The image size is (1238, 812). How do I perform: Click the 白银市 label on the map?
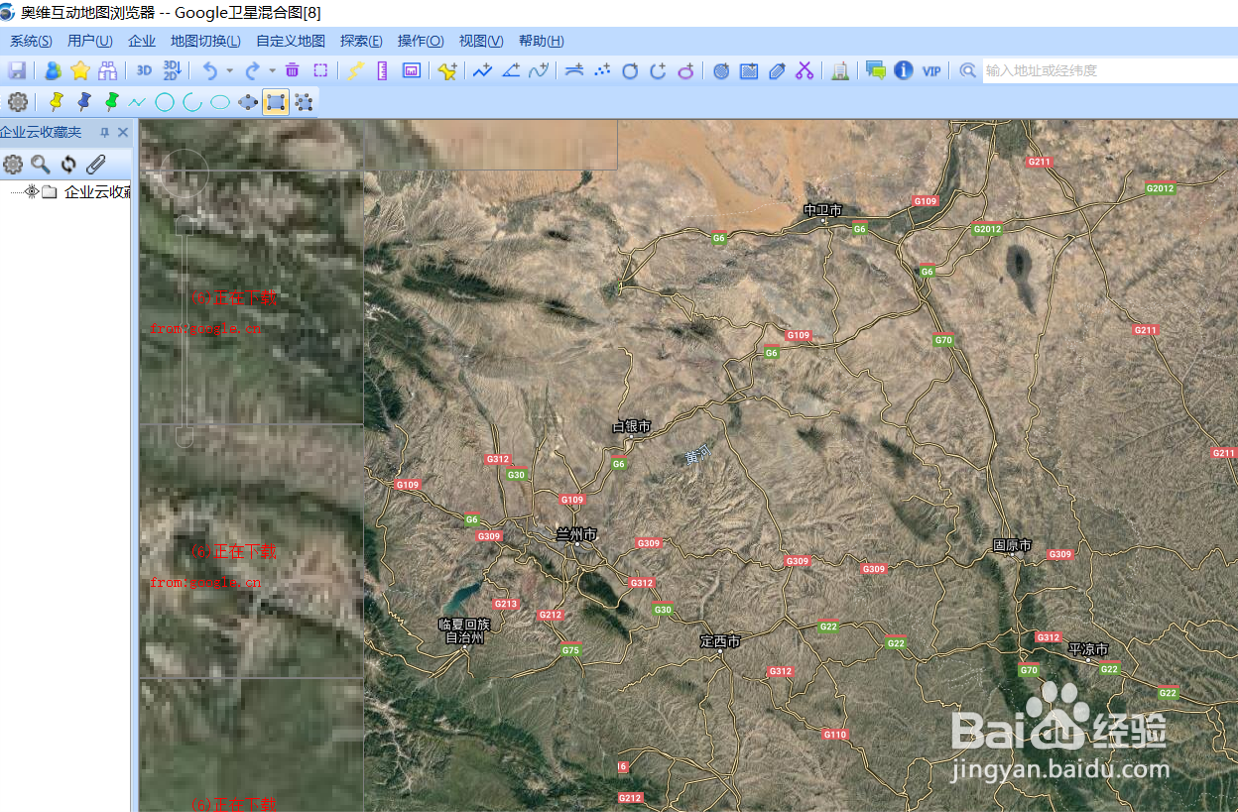pyautogui.click(x=631, y=426)
